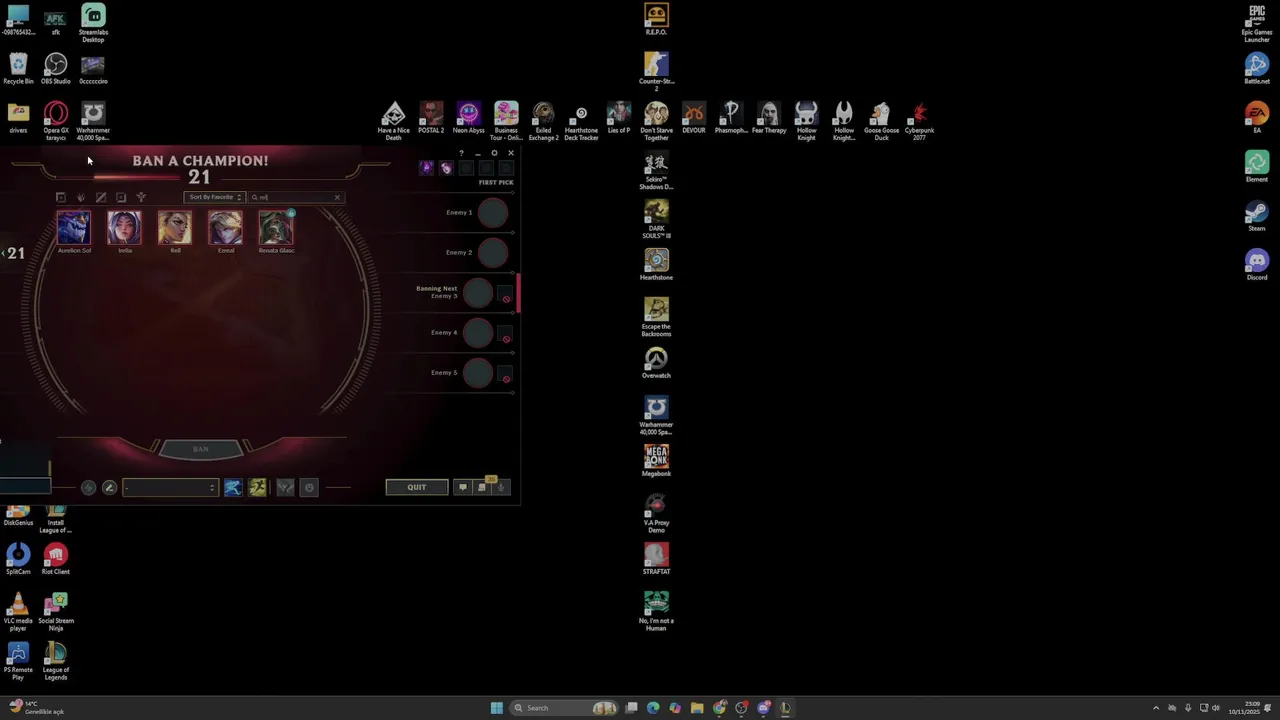
Task: Launch Overwatch desktop shortcut
Action: [x=656, y=363]
